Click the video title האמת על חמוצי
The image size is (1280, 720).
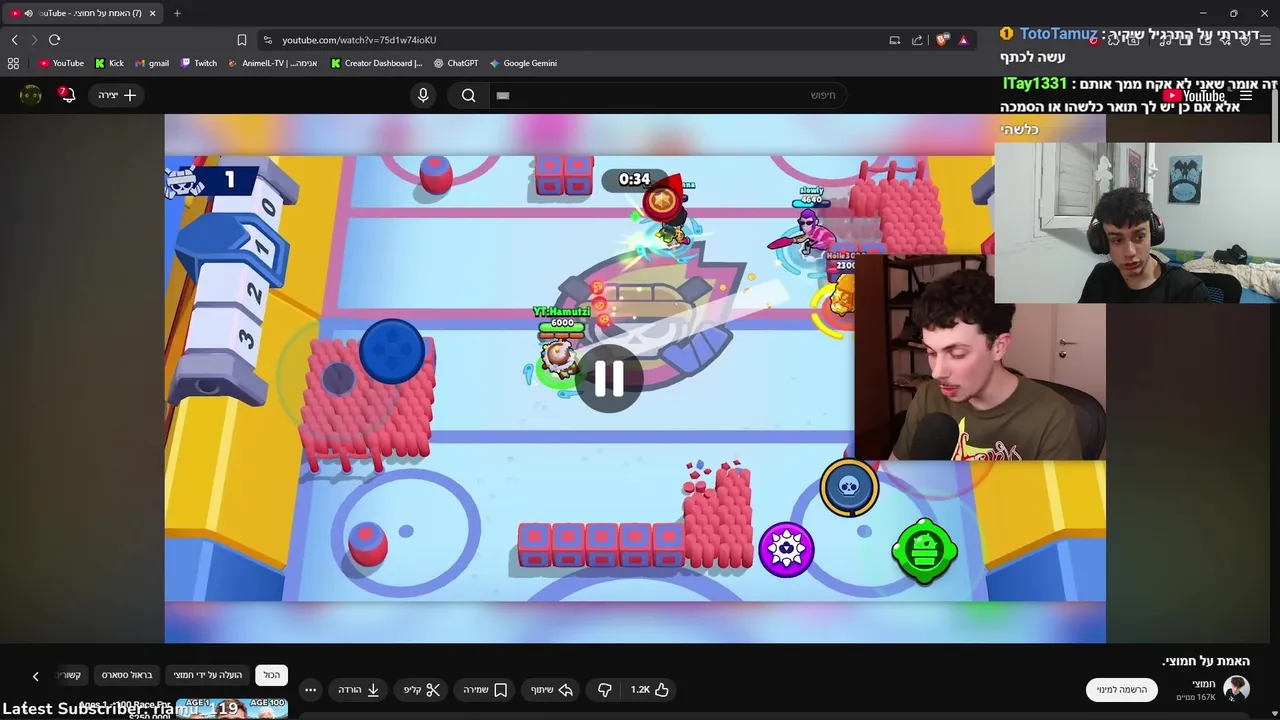(1206, 661)
